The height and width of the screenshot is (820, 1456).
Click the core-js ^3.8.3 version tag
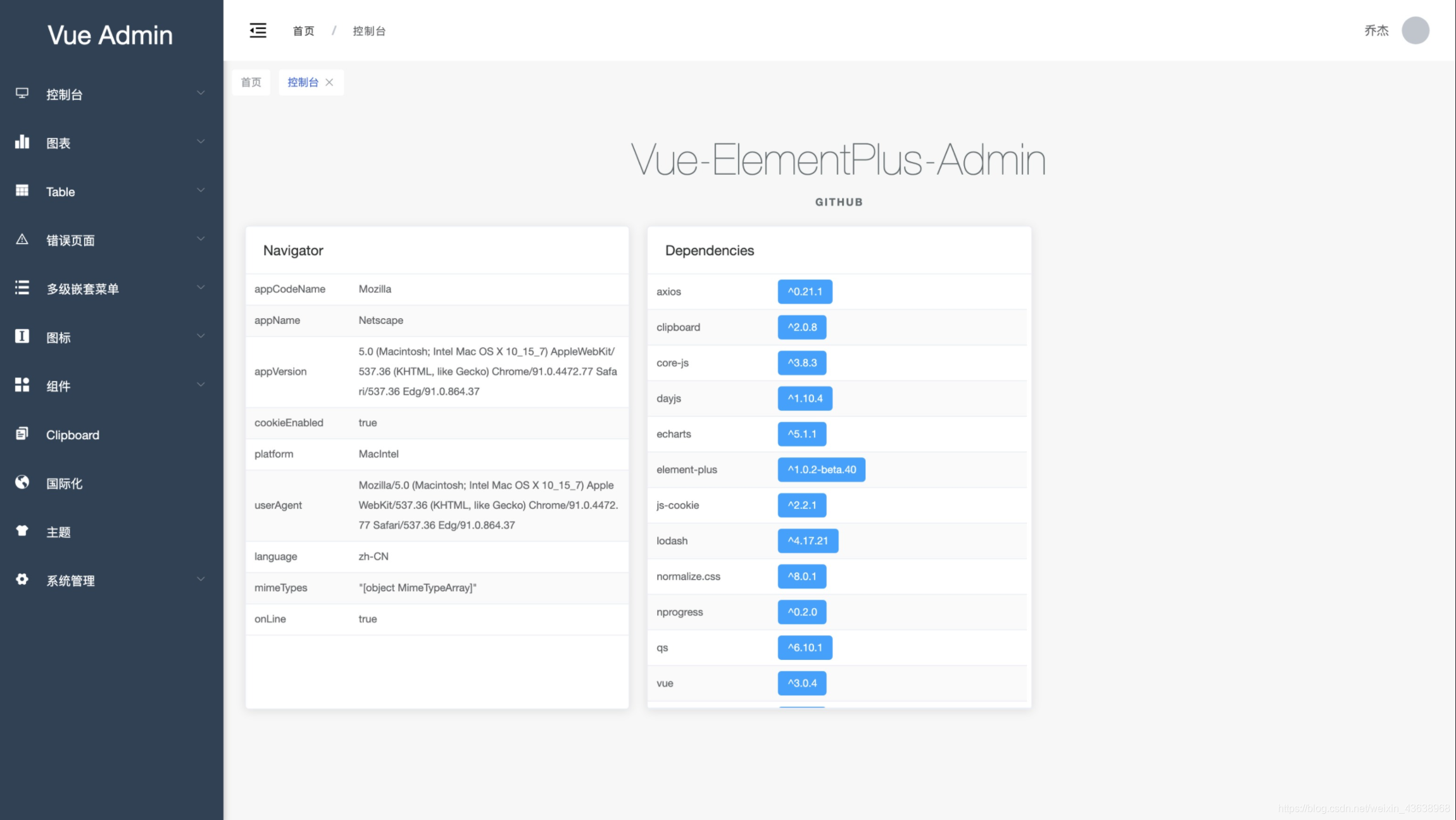(x=802, y=363)
